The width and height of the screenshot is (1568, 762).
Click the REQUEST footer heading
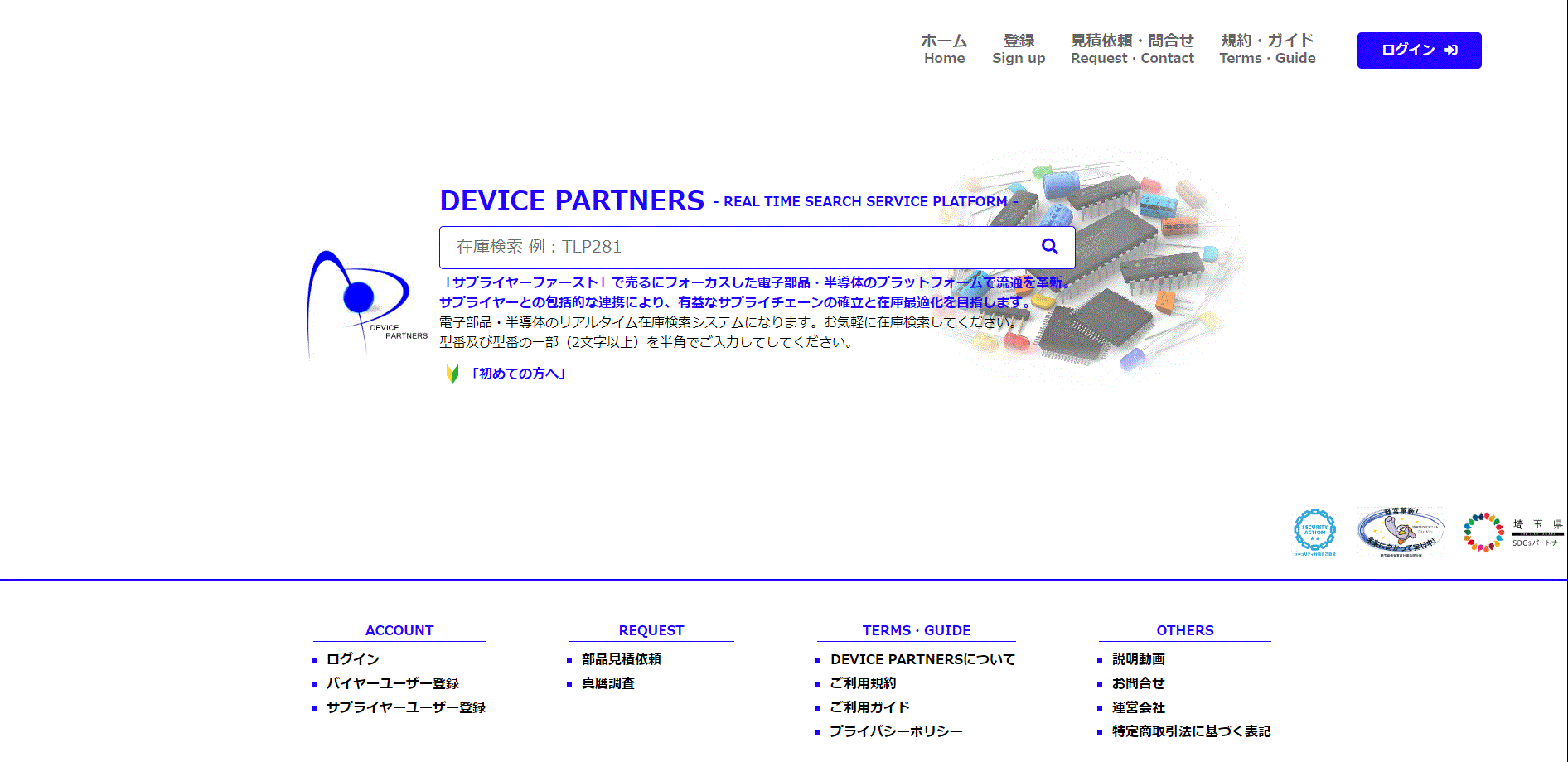pos(651,630)
